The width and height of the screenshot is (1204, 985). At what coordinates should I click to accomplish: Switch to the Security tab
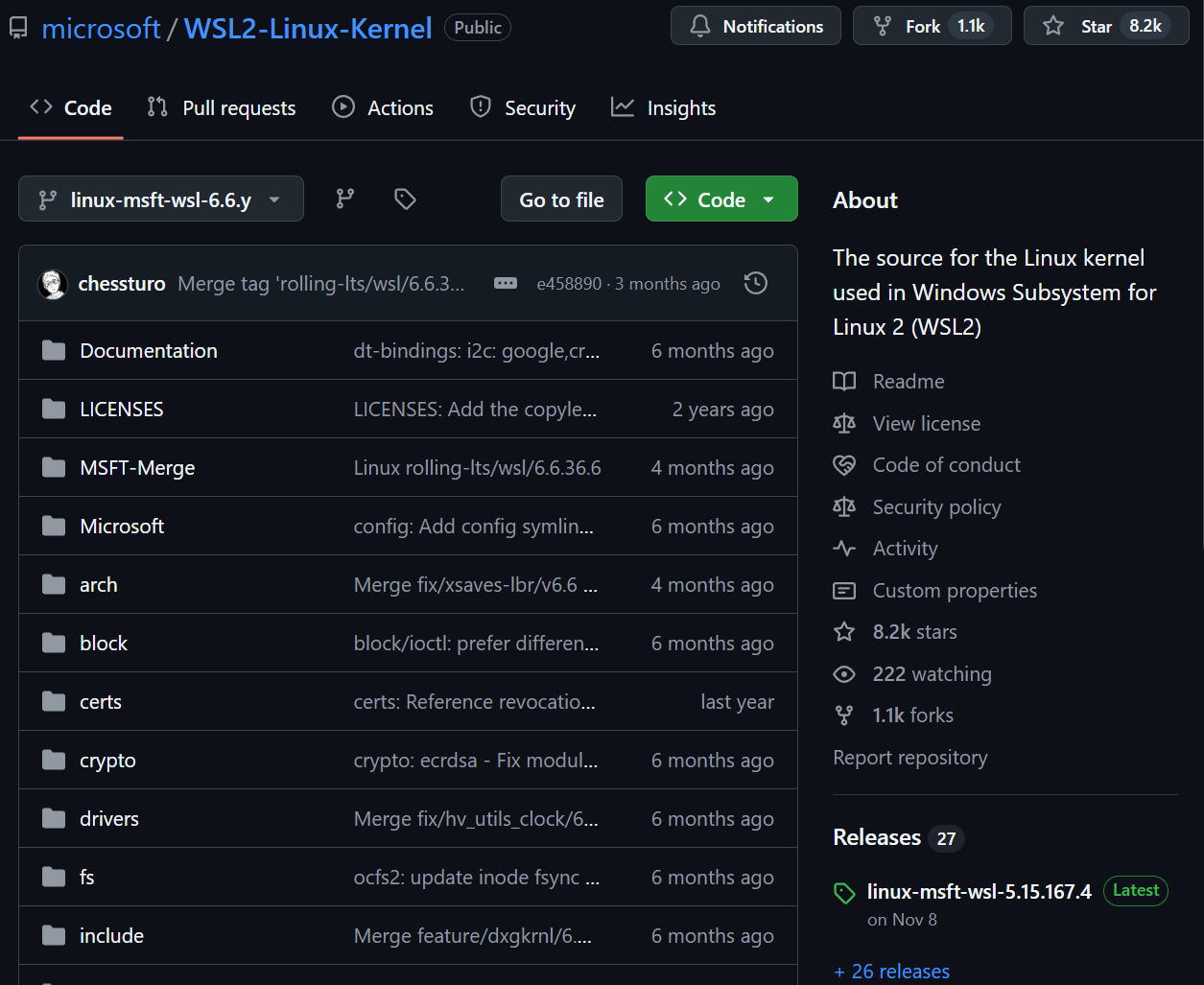tap(523, 107)
